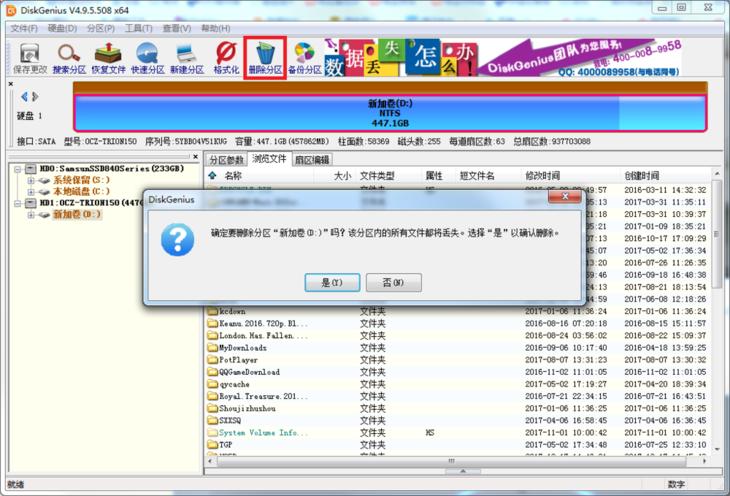Click the vertical scrollbar down arrow
Screen dimensions: 730x496
click(717, 449)
